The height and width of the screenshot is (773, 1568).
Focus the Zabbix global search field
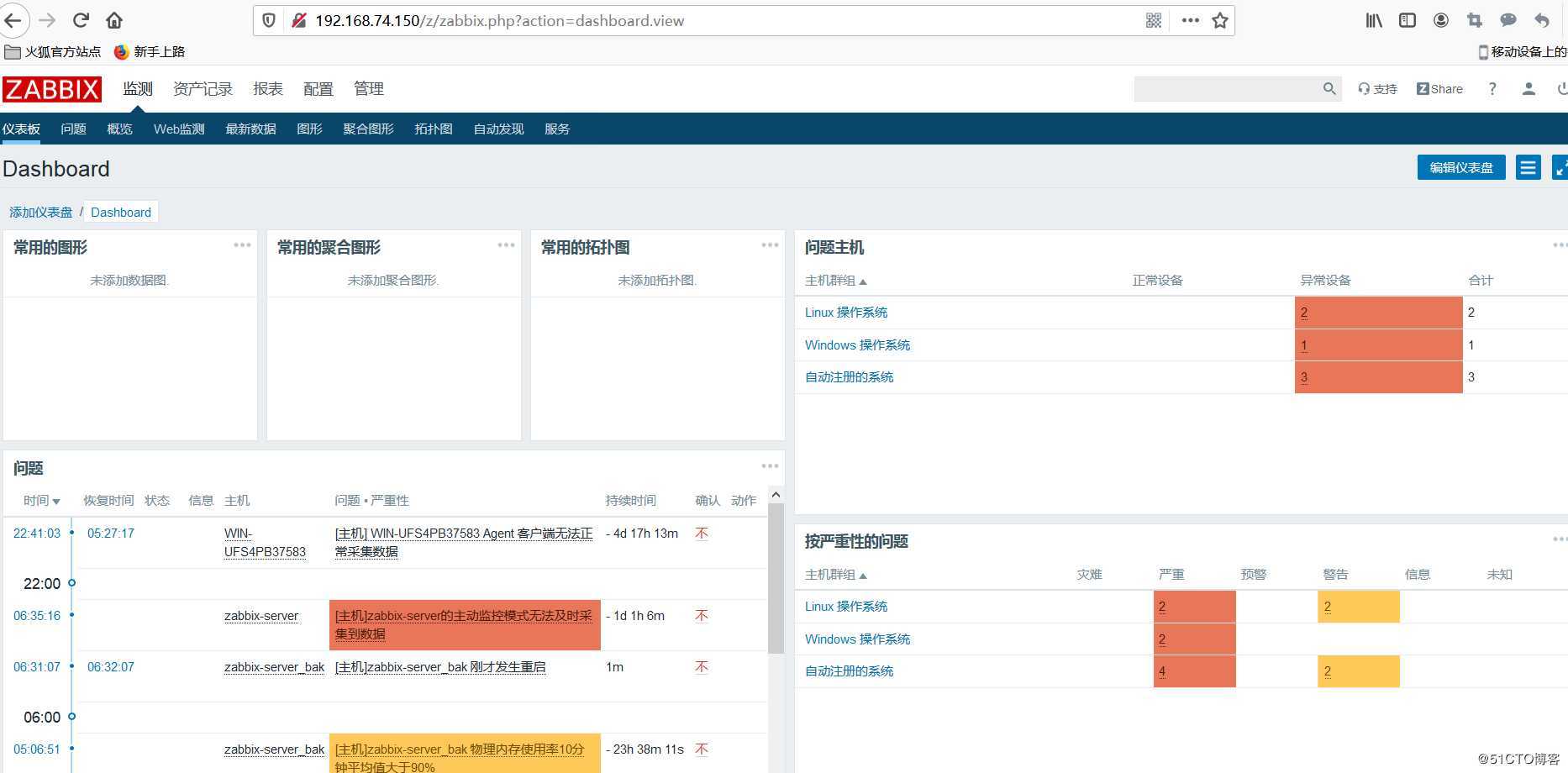click(x=1227, y=89)
